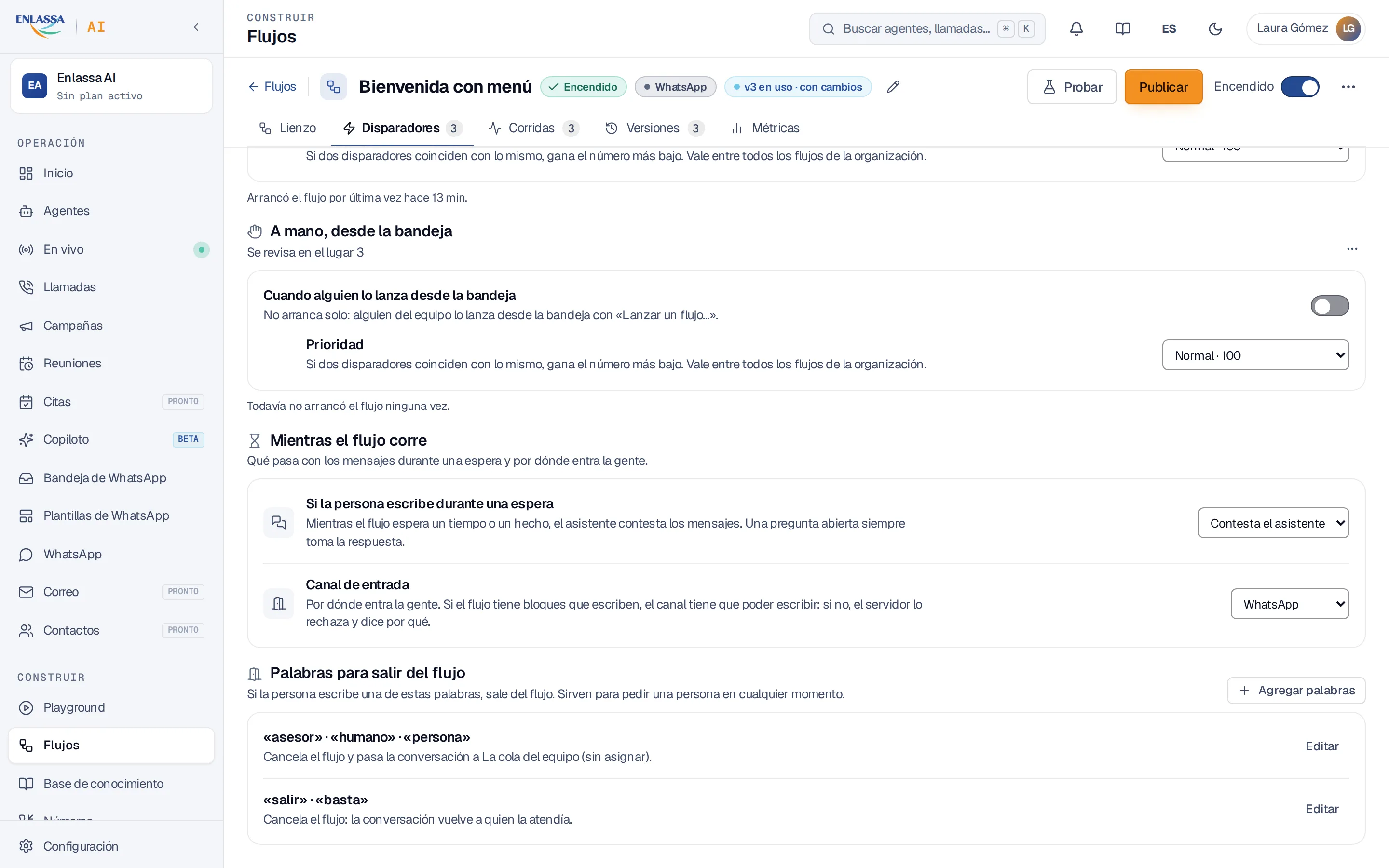Collapse the sidebar with the chevron icon

pyautogui.click(x=196, y=27)
